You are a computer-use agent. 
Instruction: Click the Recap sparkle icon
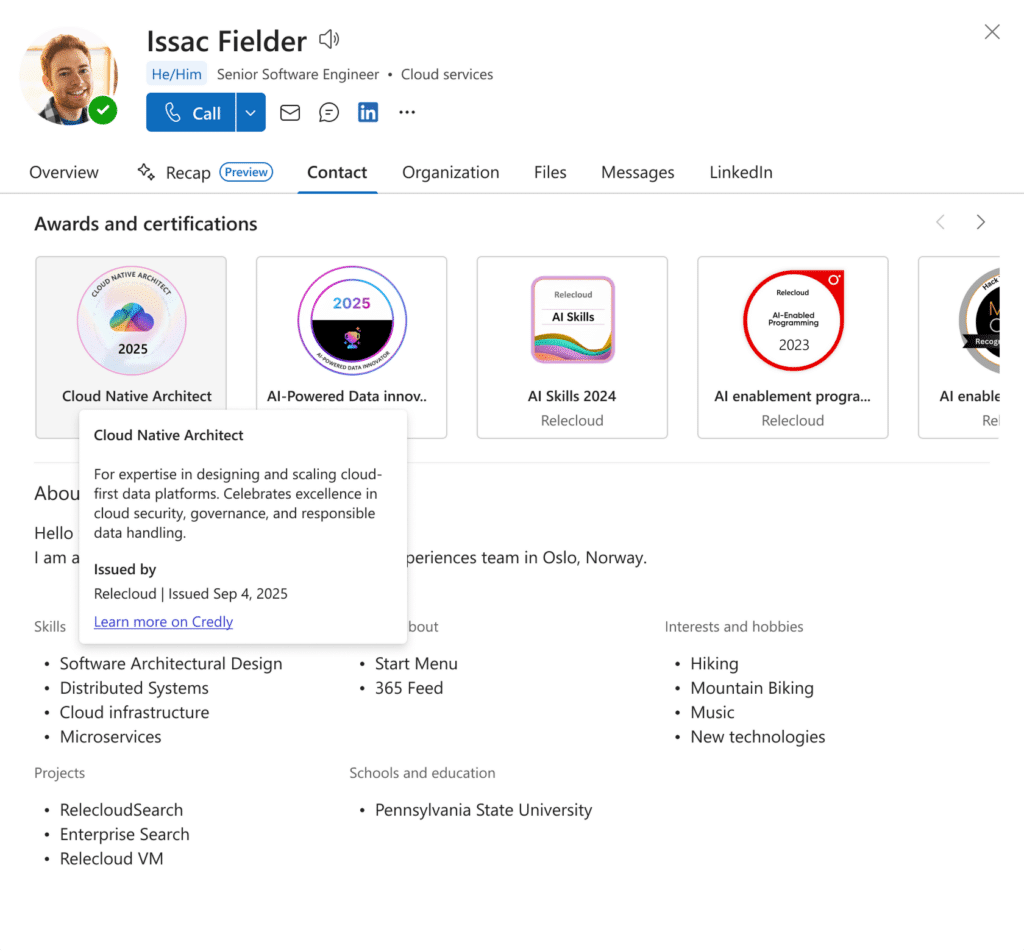(145, 172)
